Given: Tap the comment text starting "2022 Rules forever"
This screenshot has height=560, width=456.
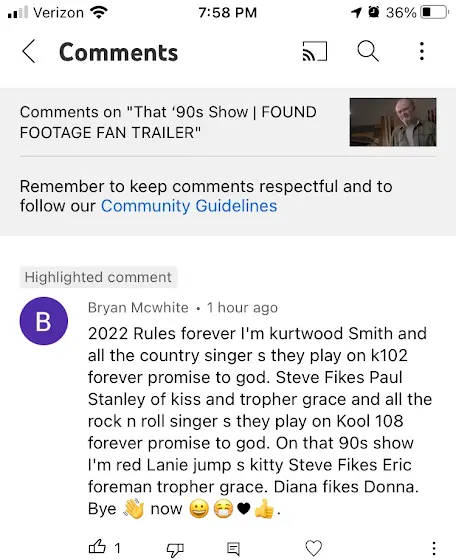Looking at the screenshot, I should (x=260, y=421).
